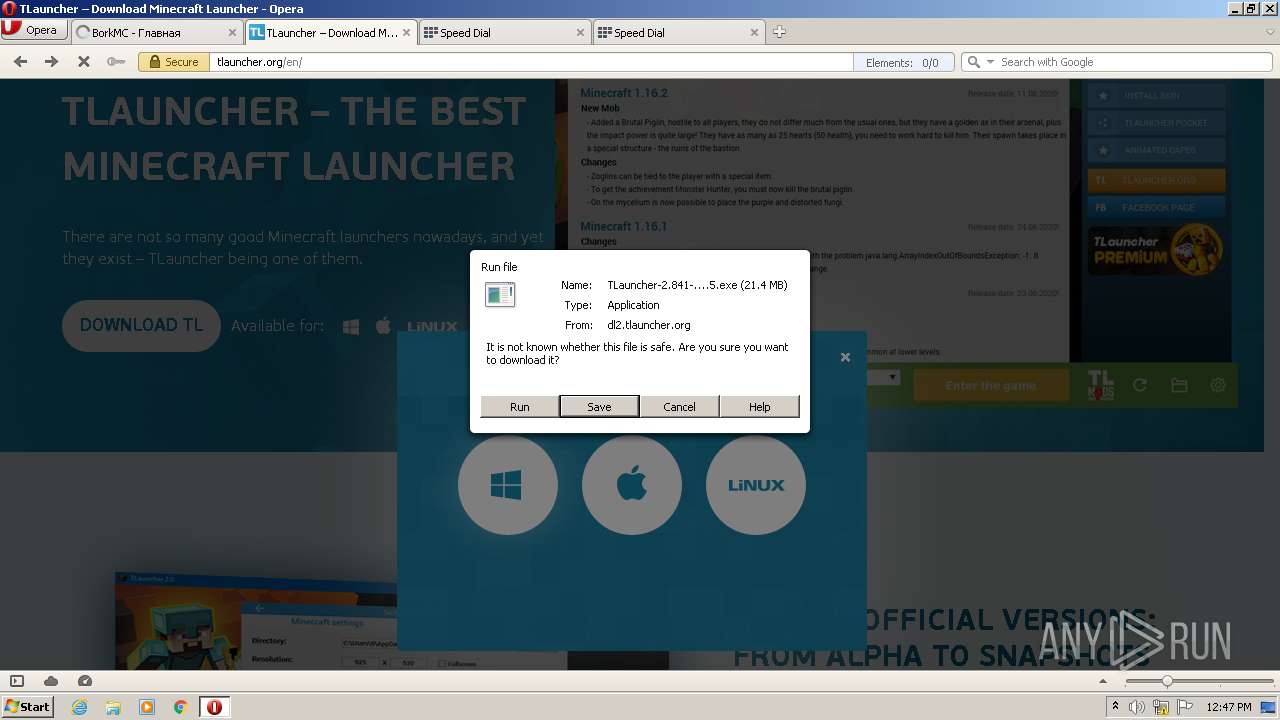Click the application file icon in dialog

point(500,294)
